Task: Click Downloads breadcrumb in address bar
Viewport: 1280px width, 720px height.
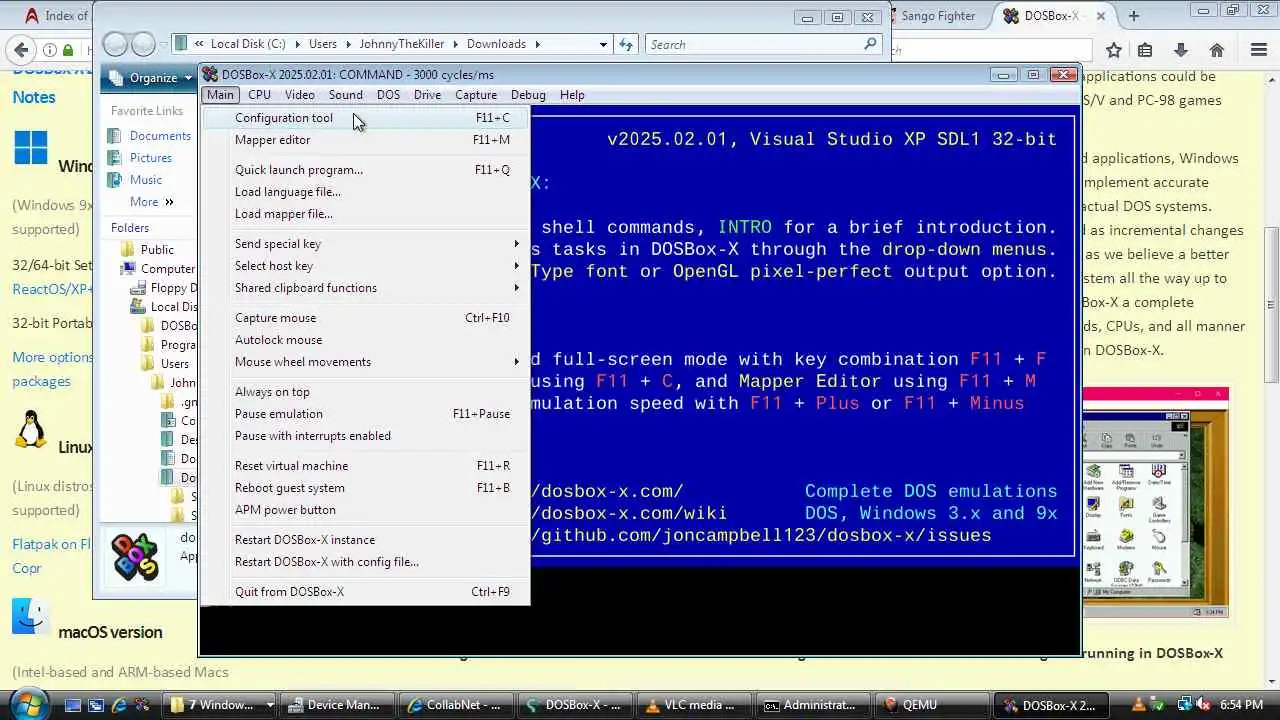Action: click(x=496, y=44)
